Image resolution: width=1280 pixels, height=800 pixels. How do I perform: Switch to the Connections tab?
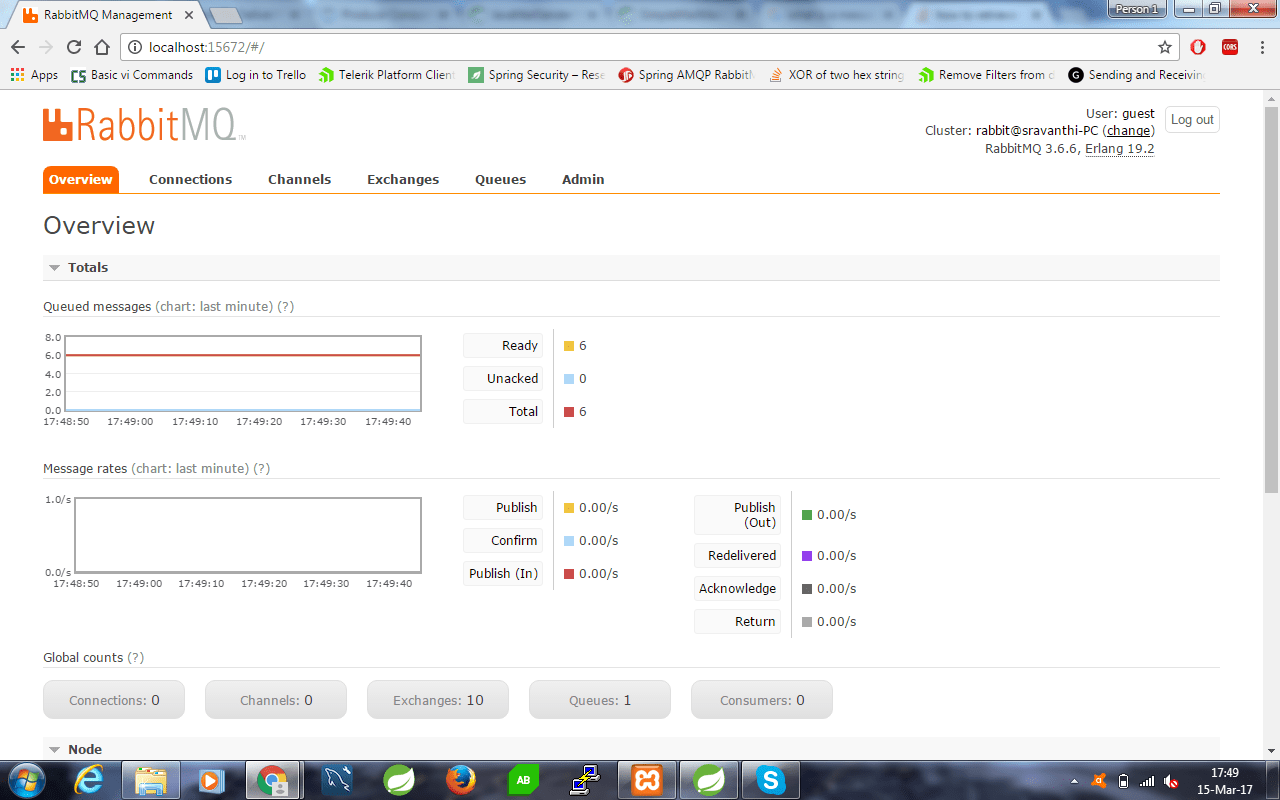[190, 180]
